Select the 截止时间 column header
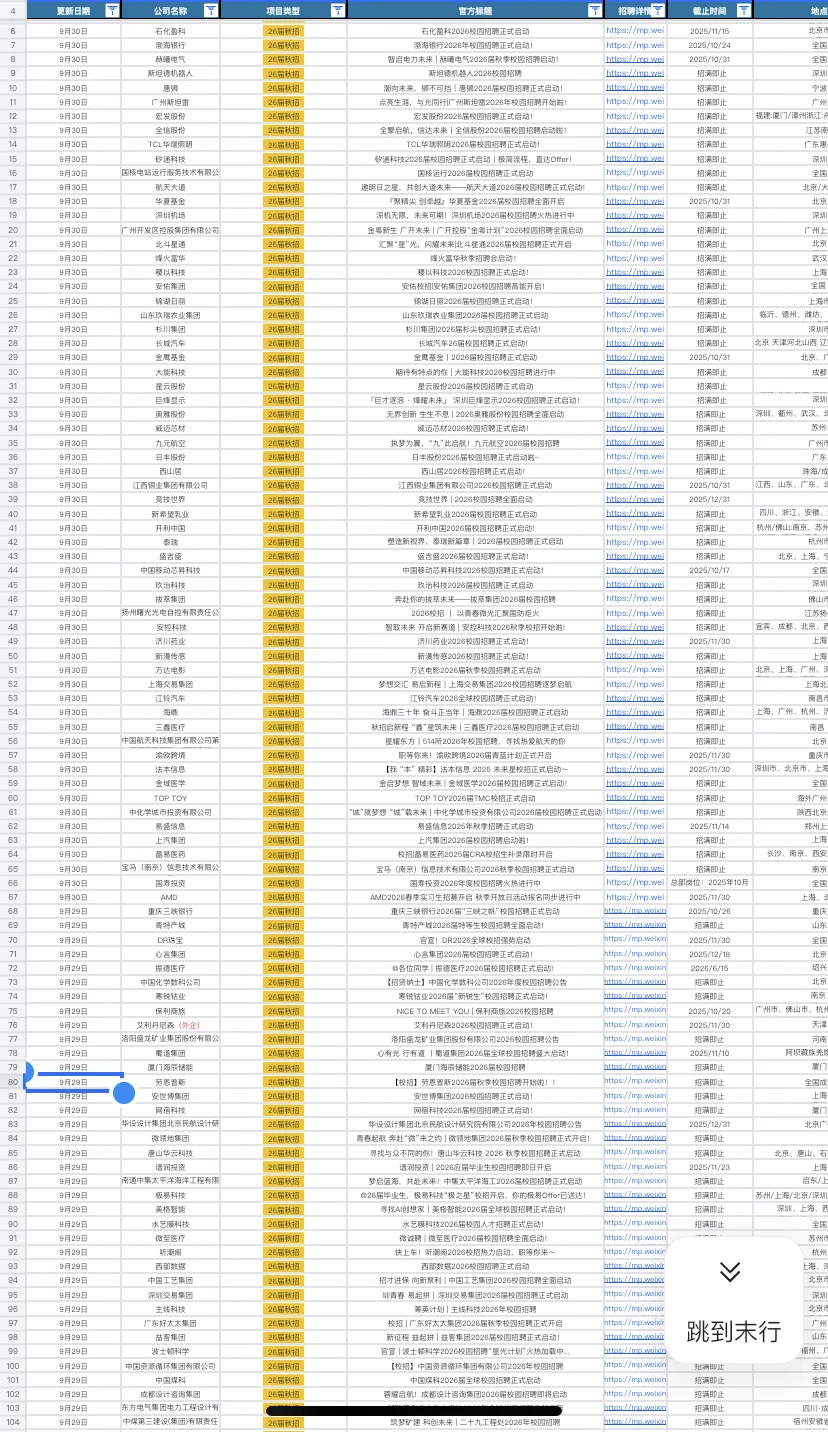 (x=710, y=10)
